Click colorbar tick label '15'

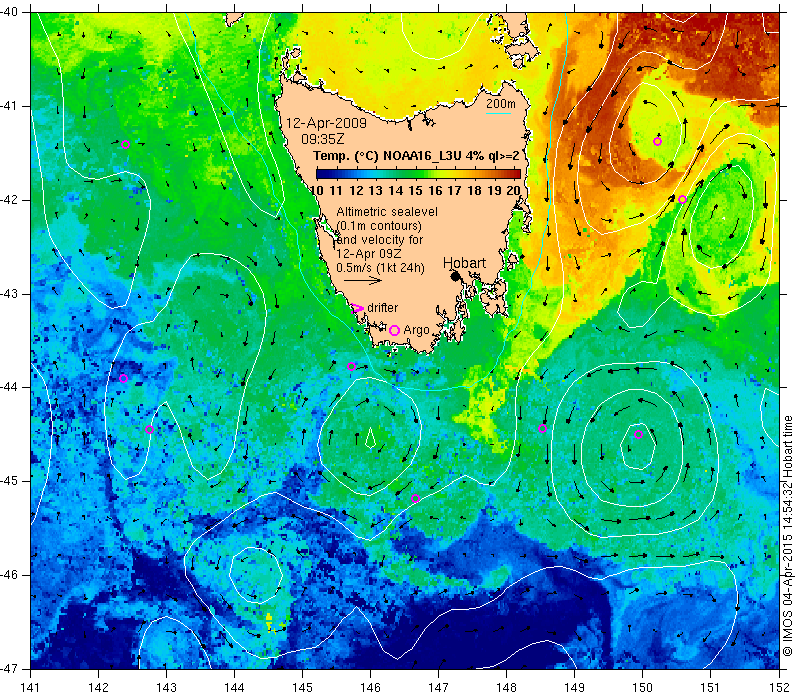pos(415,190)
